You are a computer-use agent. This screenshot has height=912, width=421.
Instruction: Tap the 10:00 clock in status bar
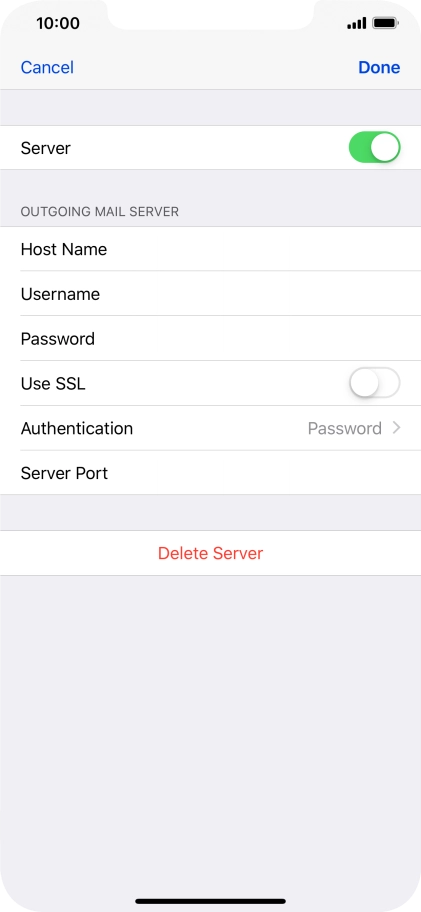pyautogui.click(x=58, y=23)
